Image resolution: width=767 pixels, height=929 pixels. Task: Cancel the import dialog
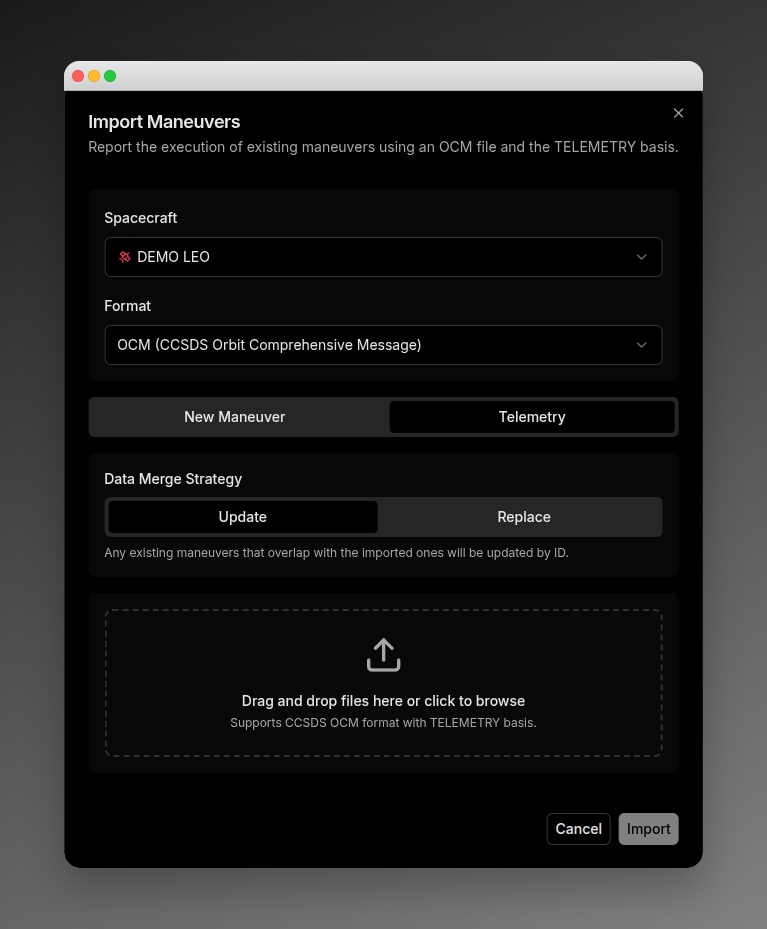coord(578,829)
